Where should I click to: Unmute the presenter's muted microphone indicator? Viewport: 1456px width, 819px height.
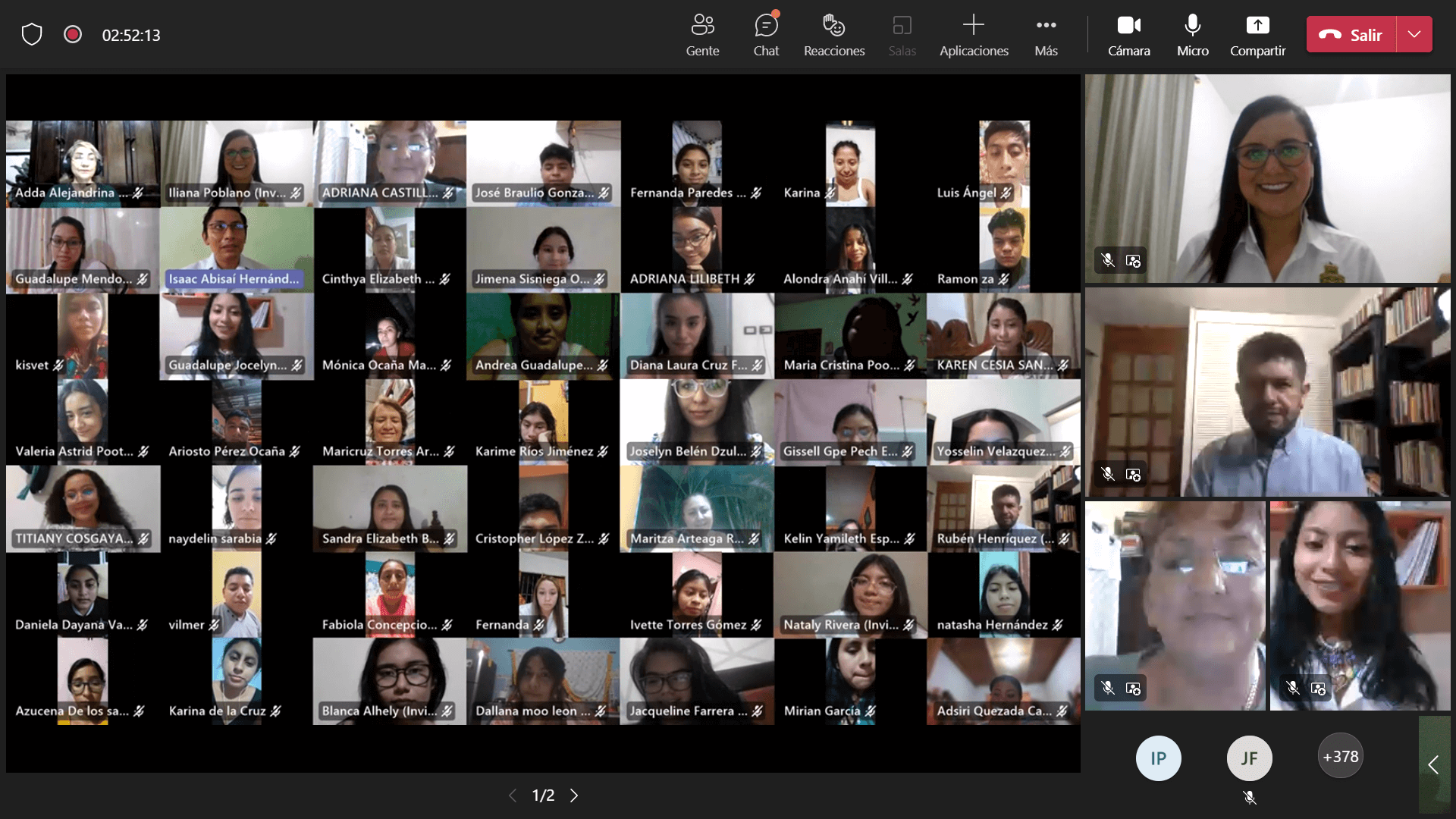(1107, 260)
